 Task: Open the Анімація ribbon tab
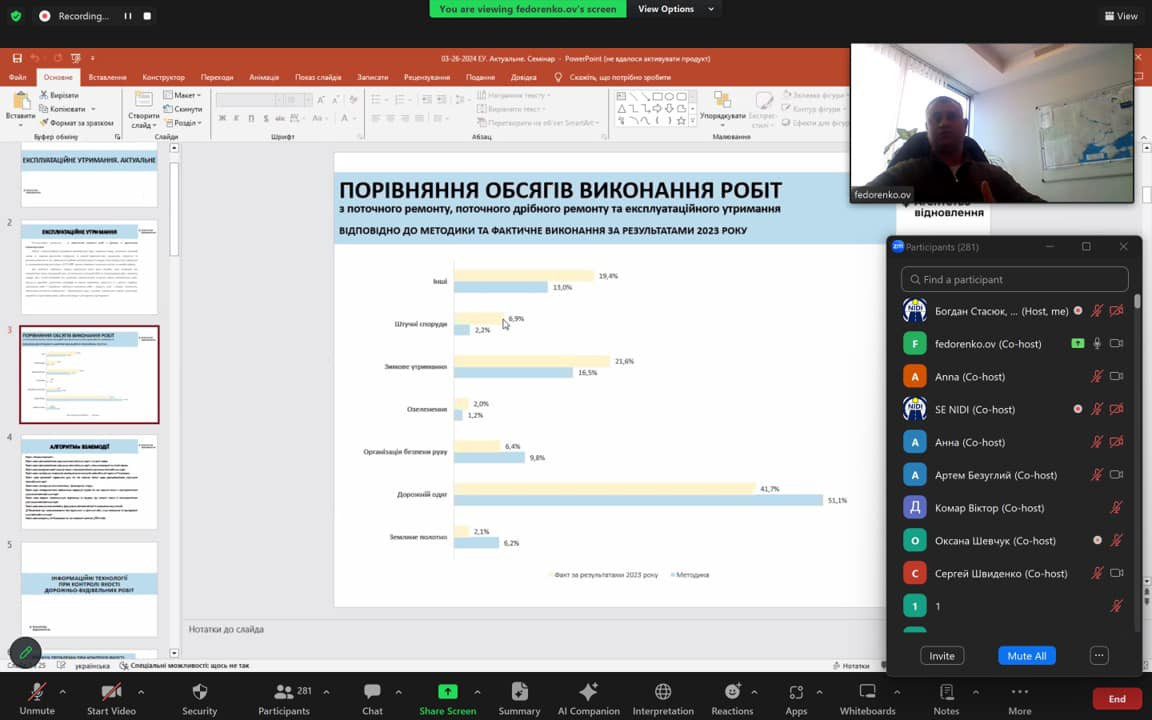coord(264,77)
